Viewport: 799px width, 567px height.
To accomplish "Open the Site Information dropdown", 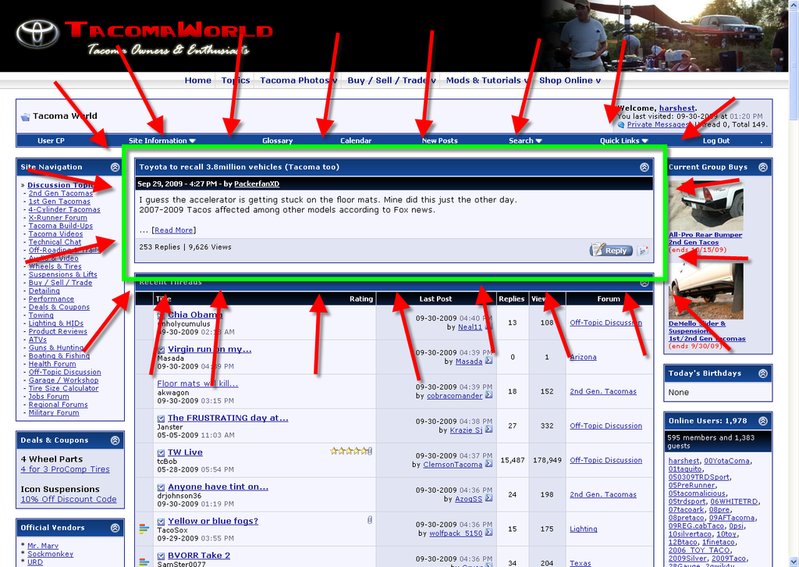I will coord(162,141).
